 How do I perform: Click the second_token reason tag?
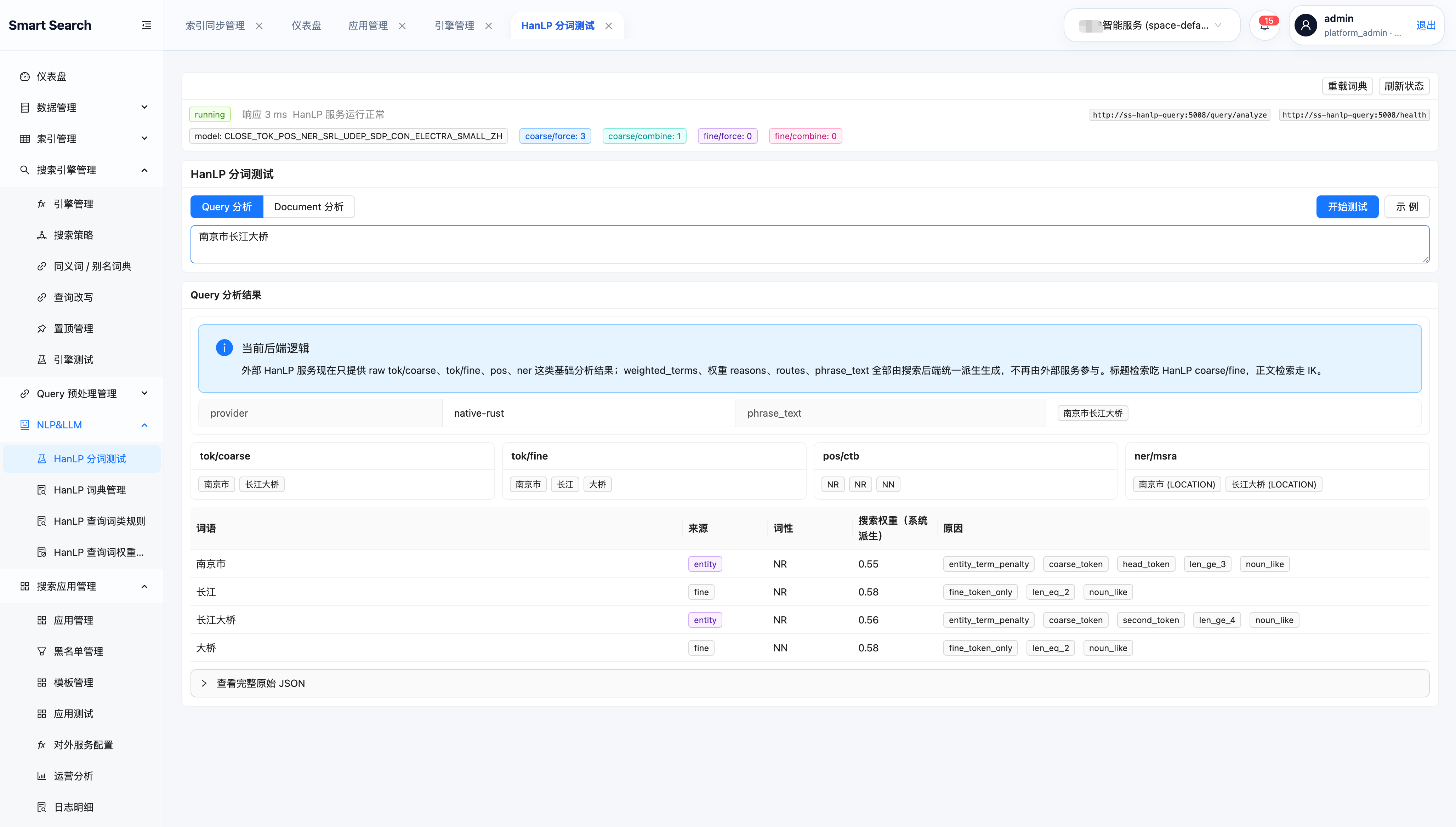tap(1150, 620)
